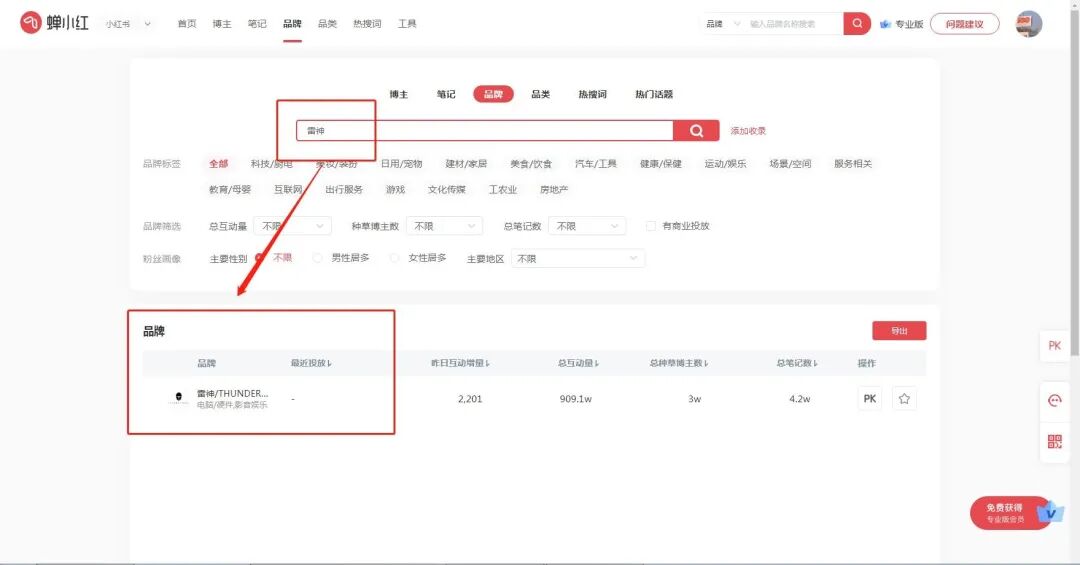Switch to the 品类 search tab above the search box
Screen dimensions: 1080x565
541,94
